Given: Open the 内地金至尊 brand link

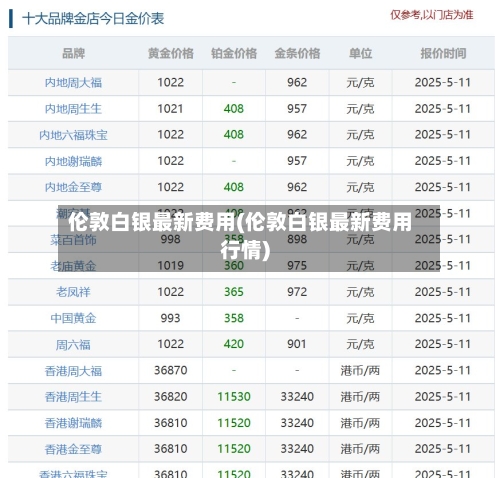Looking at the screenshot, I should tap(73, 187).
